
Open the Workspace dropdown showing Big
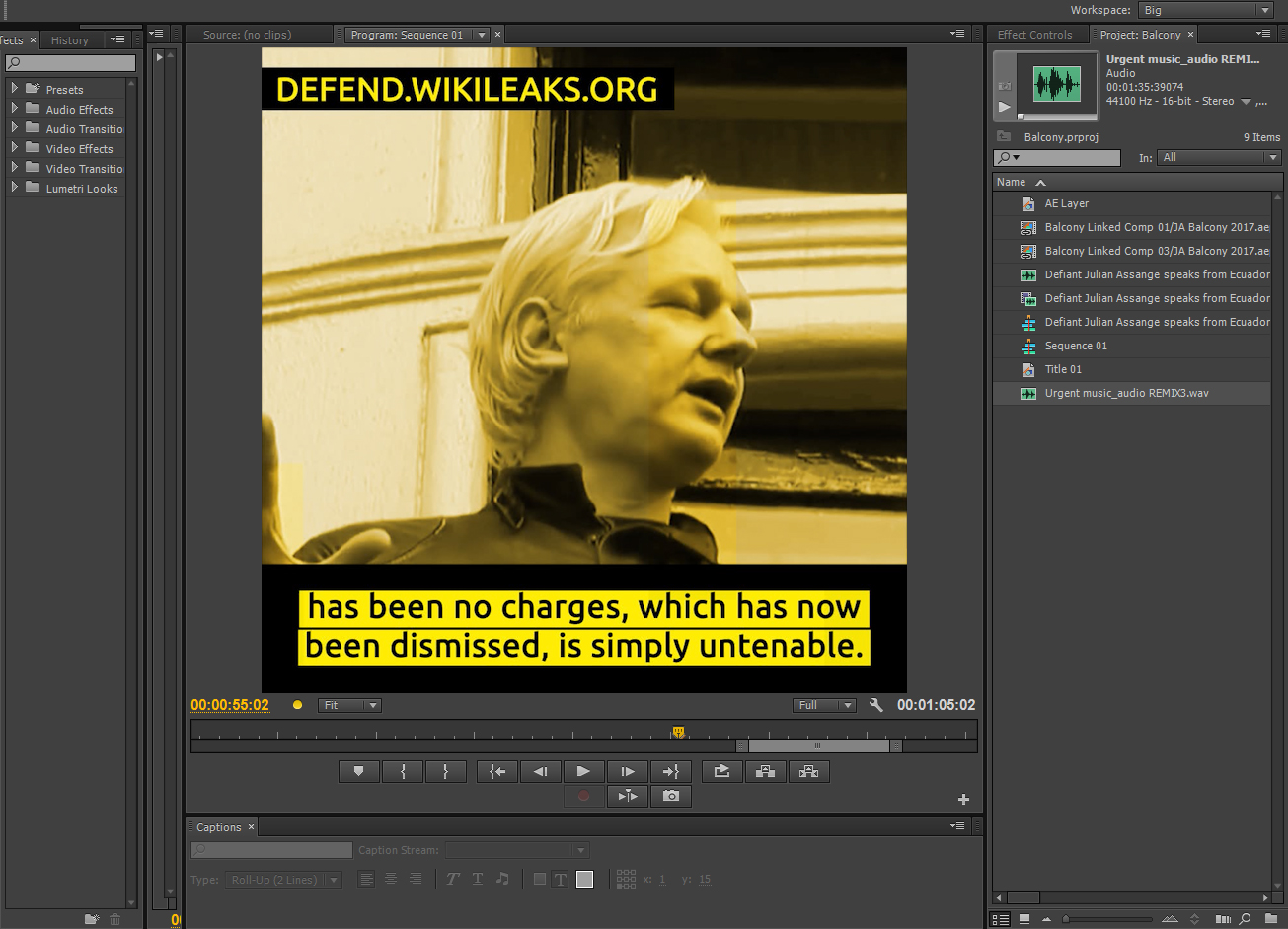click(1205, 10)
